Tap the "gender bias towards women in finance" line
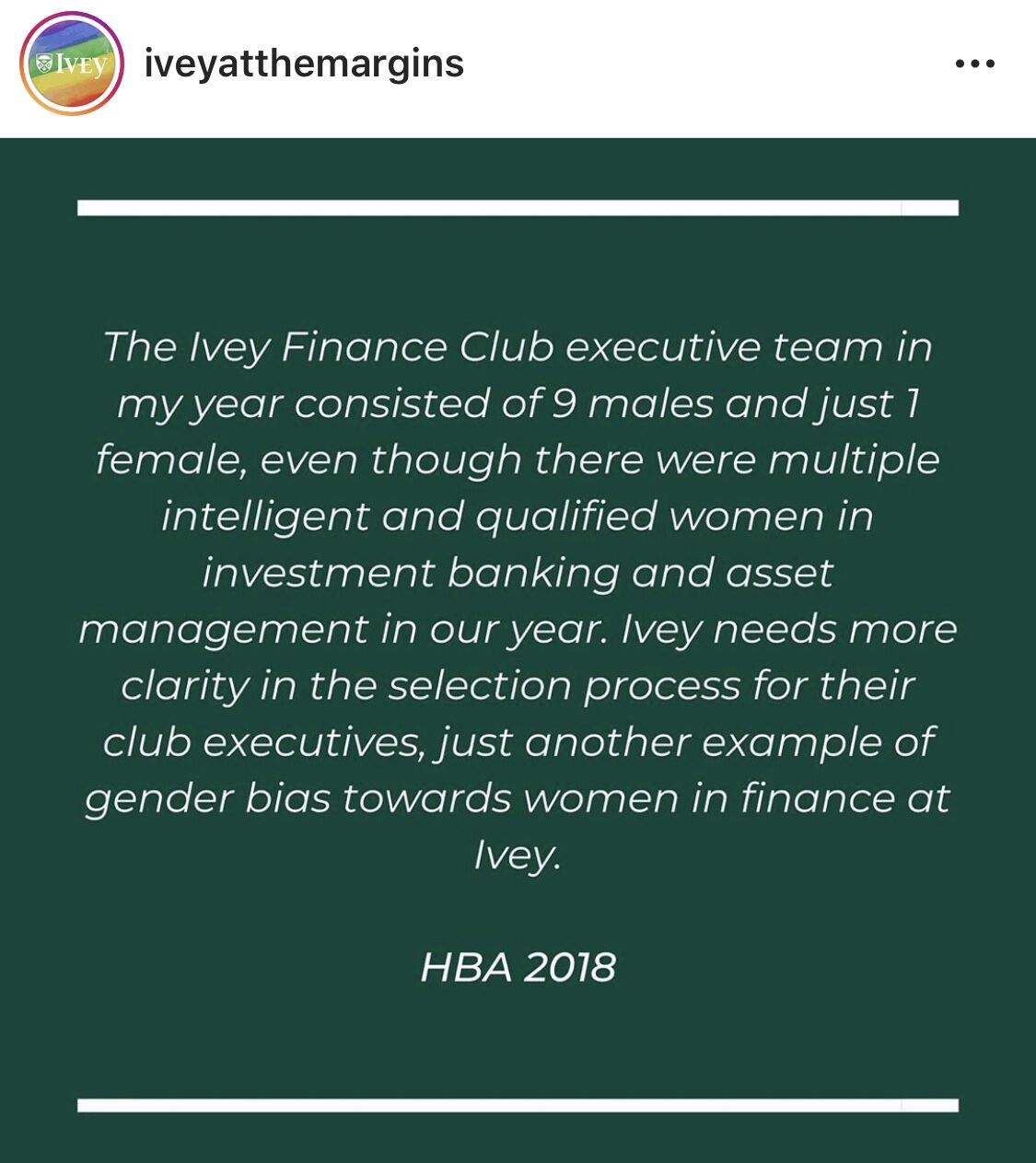 (518, 798)
